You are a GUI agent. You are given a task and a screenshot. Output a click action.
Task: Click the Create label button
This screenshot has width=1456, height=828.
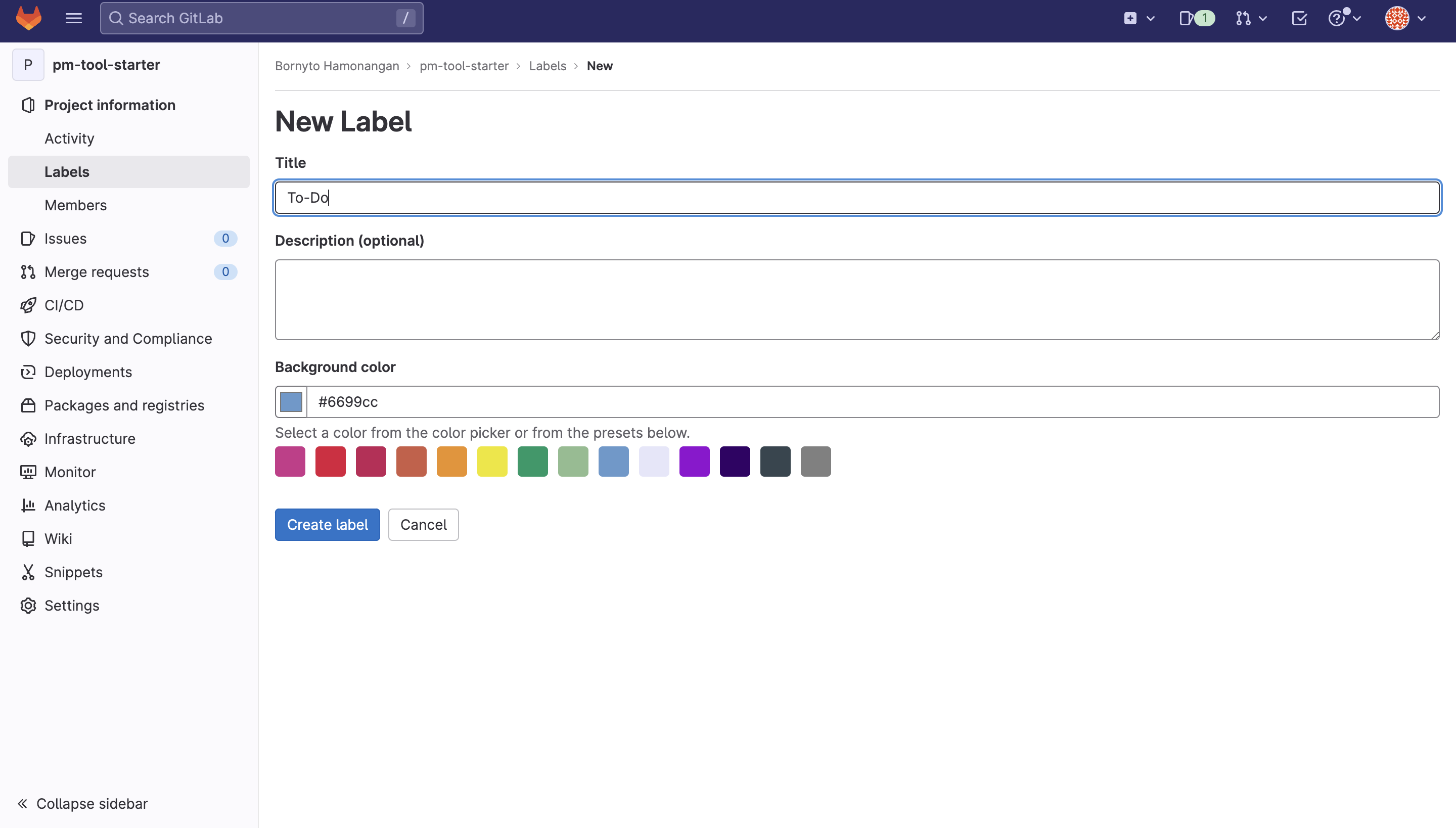[x=328, y=524]
